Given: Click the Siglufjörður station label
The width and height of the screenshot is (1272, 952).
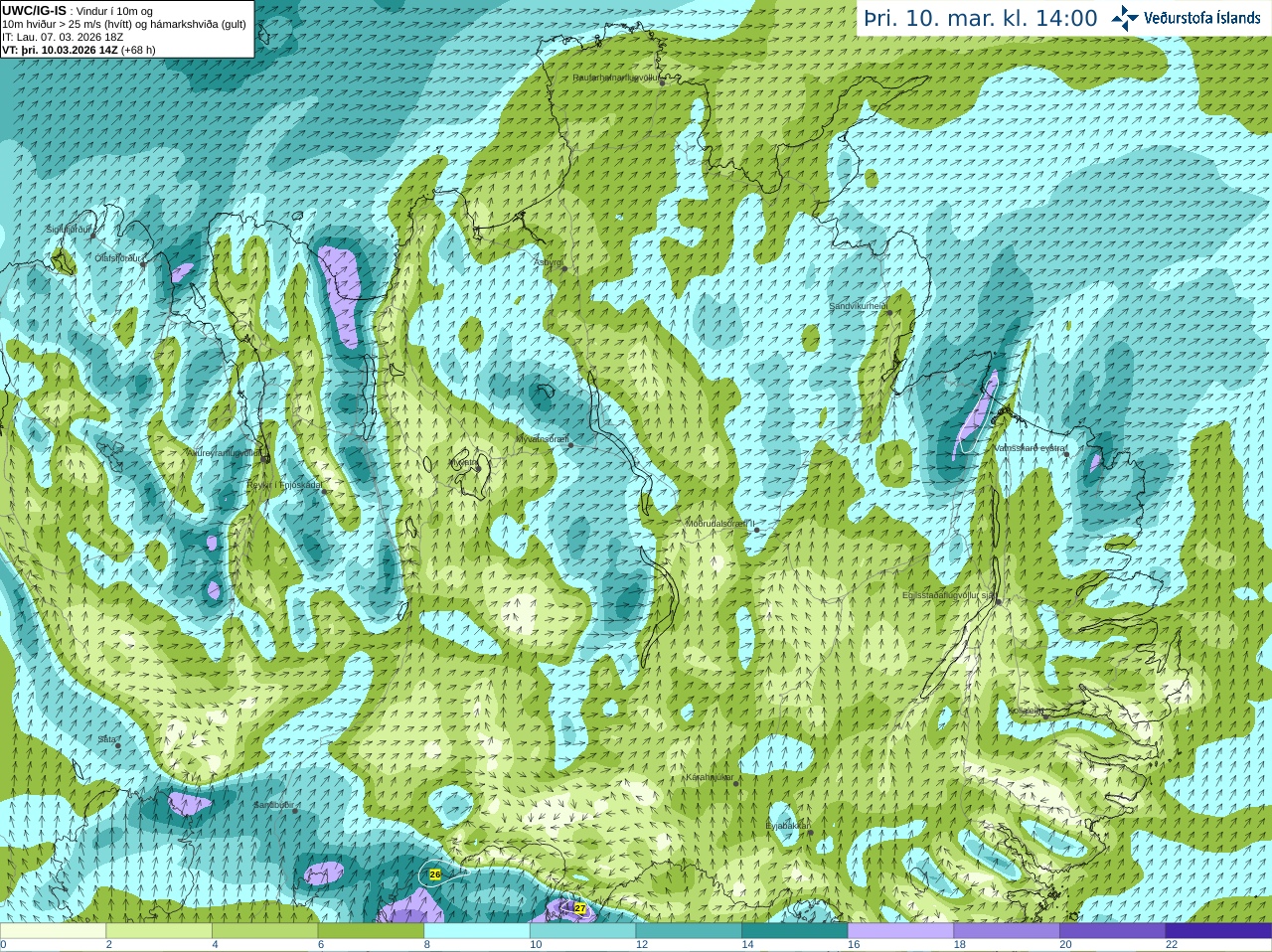Looking at the screenshot, I should 70,230.
